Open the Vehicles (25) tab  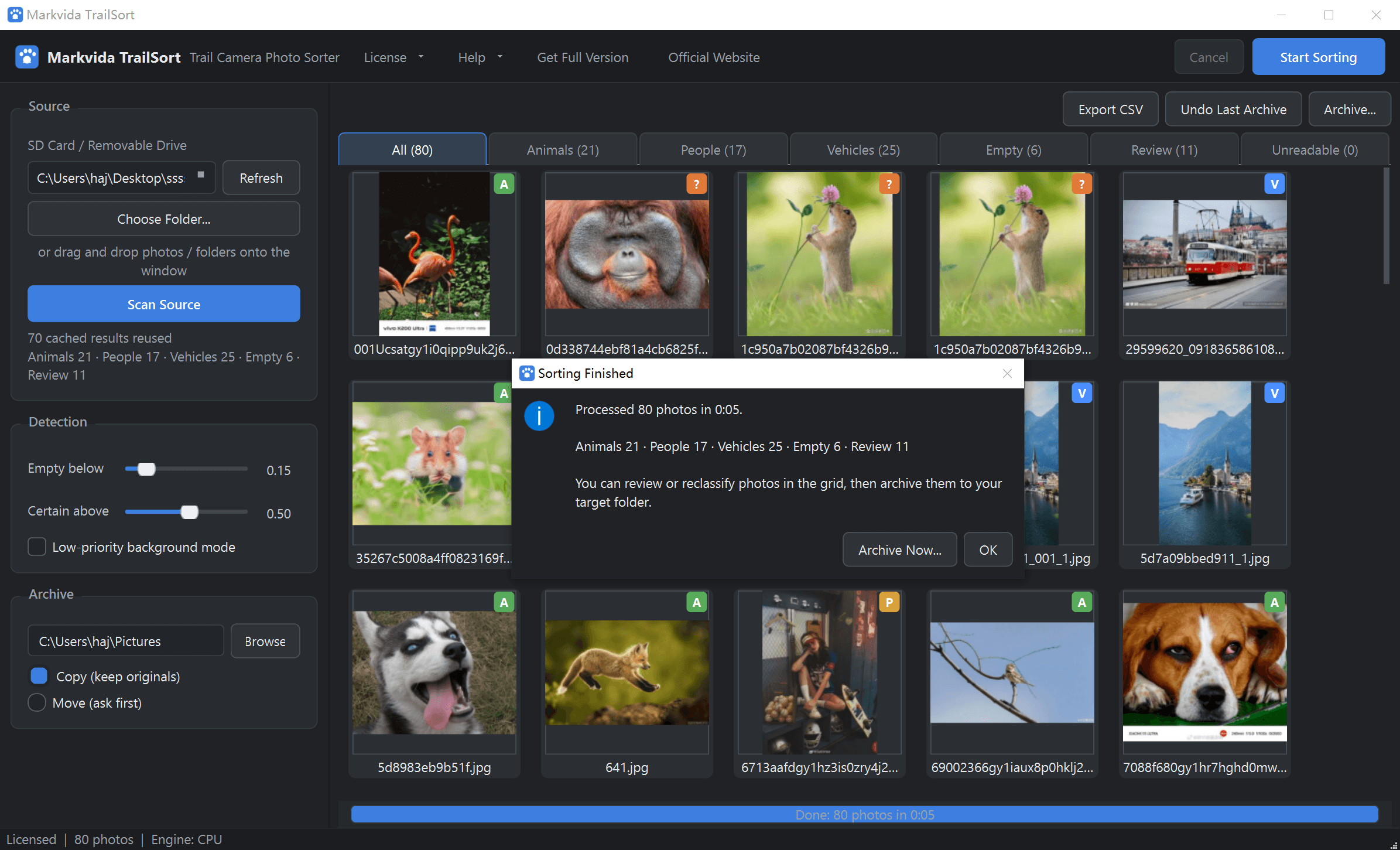pyautogui.click(x=864, y=150)
